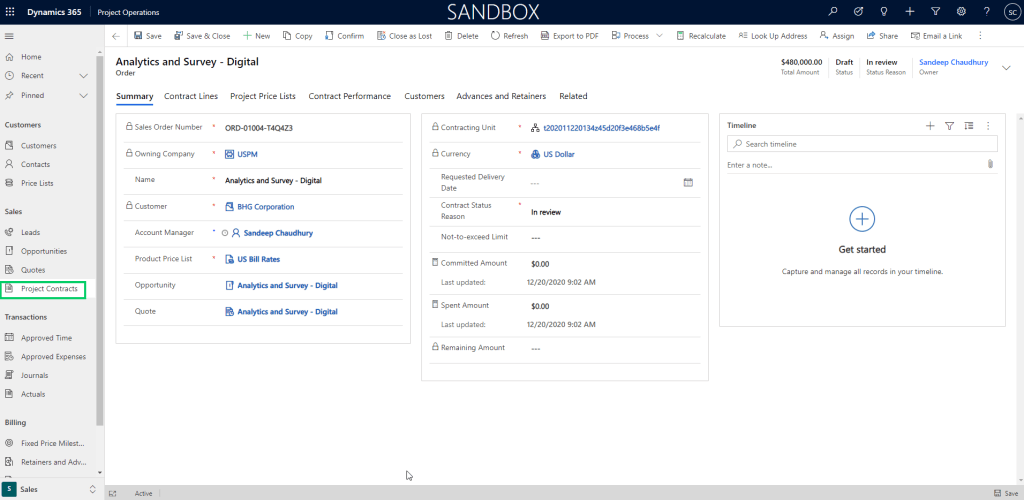Click the Confirm button in the command bar
Screen dimensions: 1024x500
(x=344, y=36)
